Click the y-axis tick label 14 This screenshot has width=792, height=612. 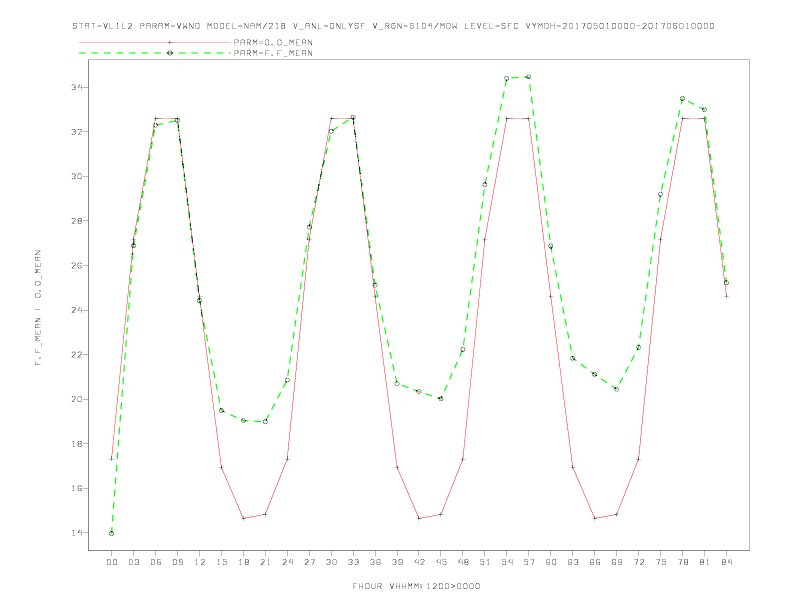click(x=76, y=533)
